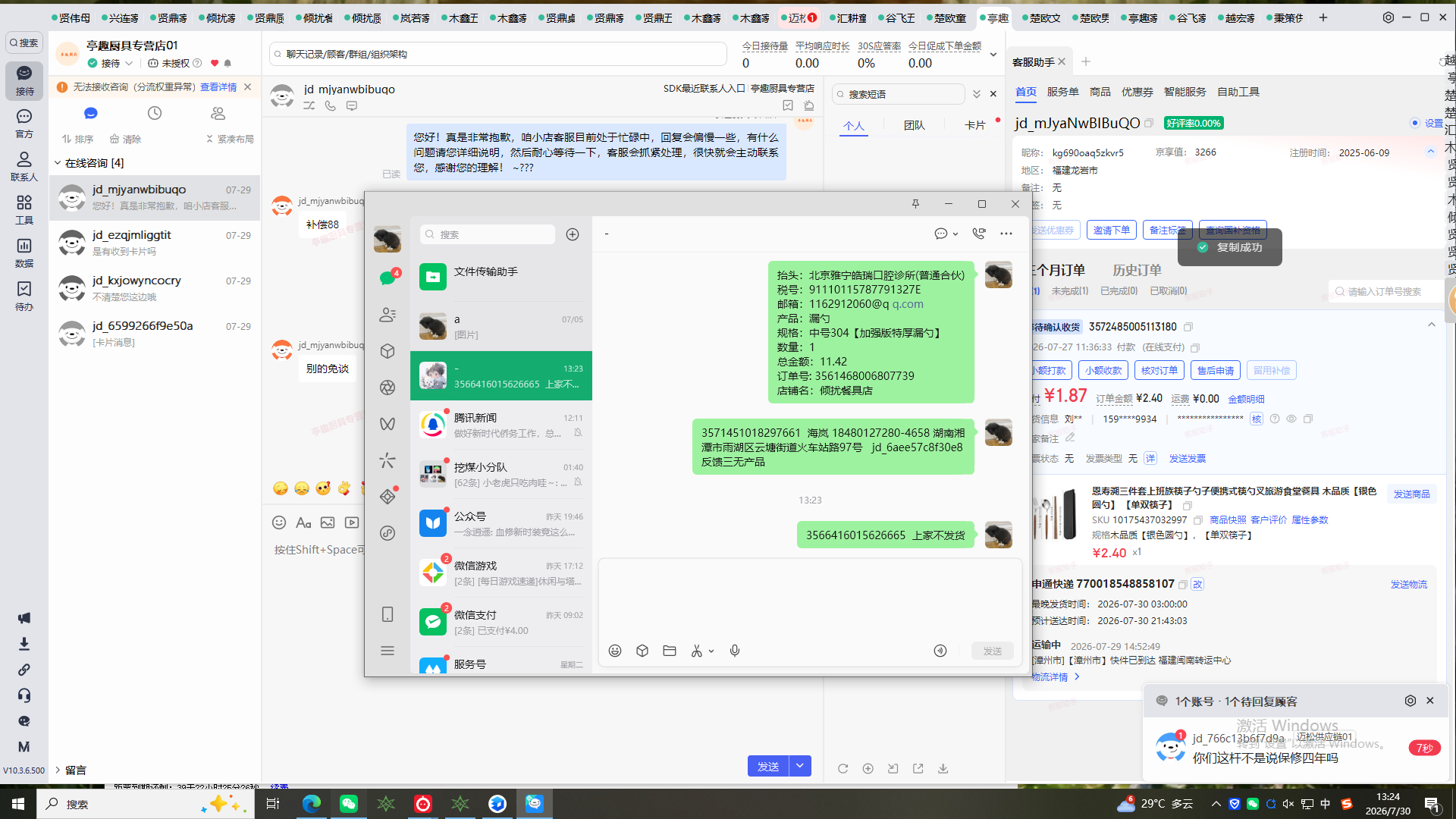The height and width of the screenshot is (819, 1456).
Task: Collapse the 在线咨询 [4] group
Action: [x=58, y=163]
